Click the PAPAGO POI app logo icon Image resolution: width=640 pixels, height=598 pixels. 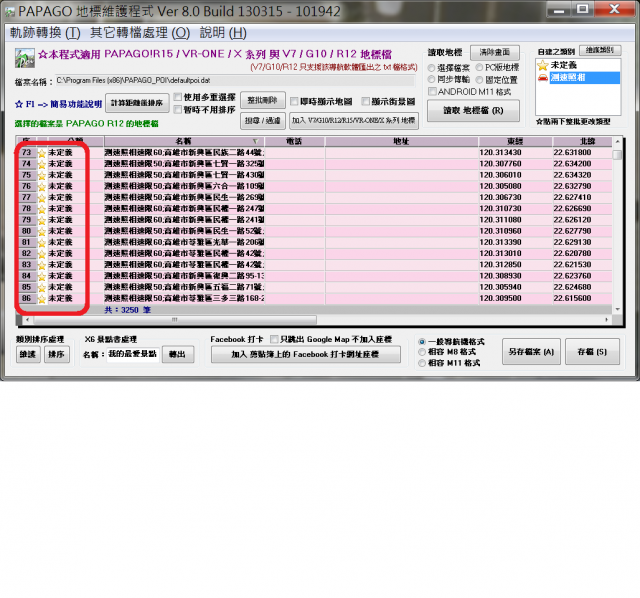(x=25, y=58)
